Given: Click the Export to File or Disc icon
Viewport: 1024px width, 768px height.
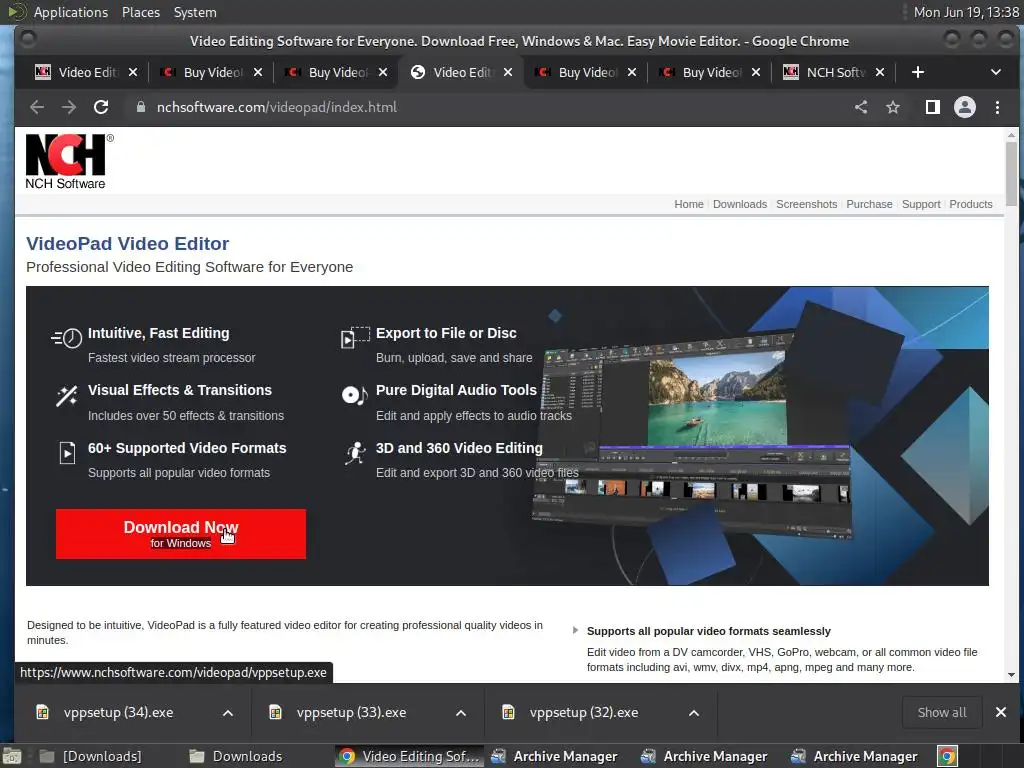Looking at the screenshot, I should (355, 338).
